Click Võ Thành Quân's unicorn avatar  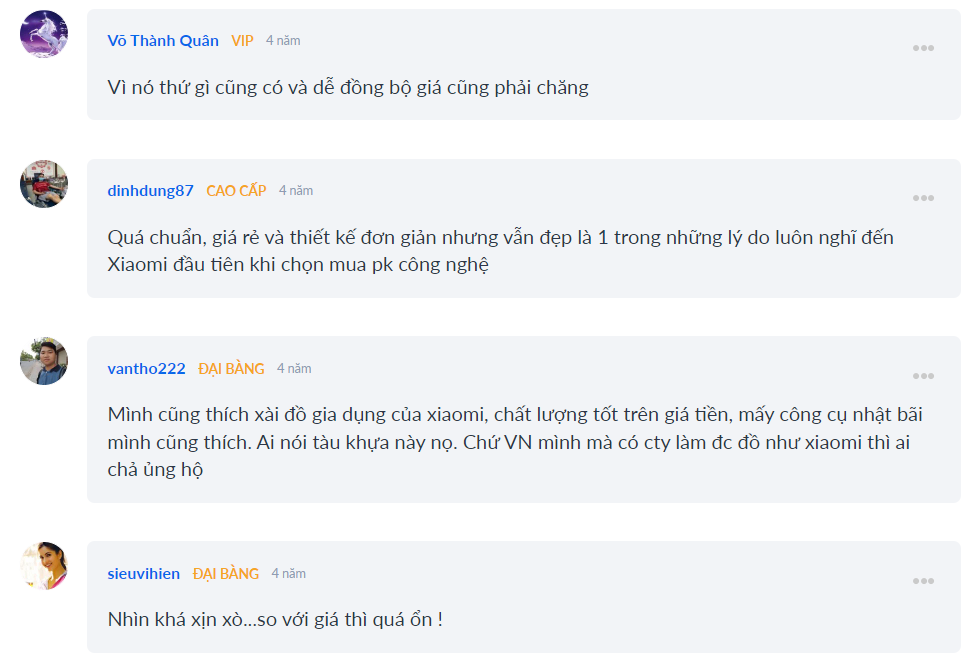(44, 34)
